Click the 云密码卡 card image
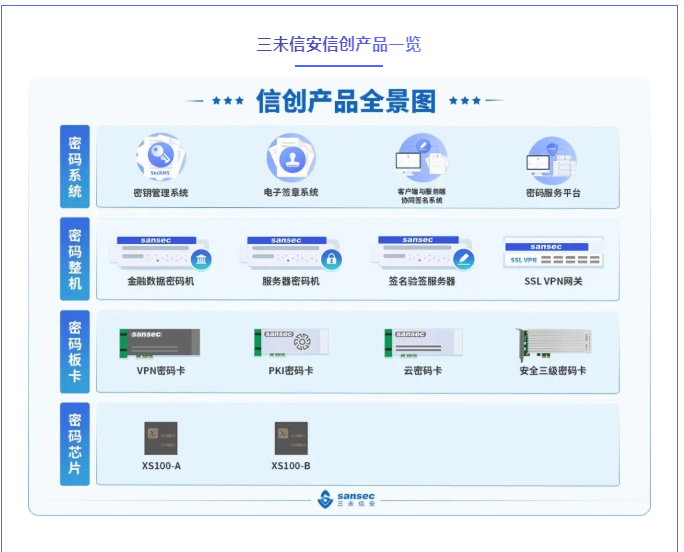 pyautogui.click(x=422, y=343)
